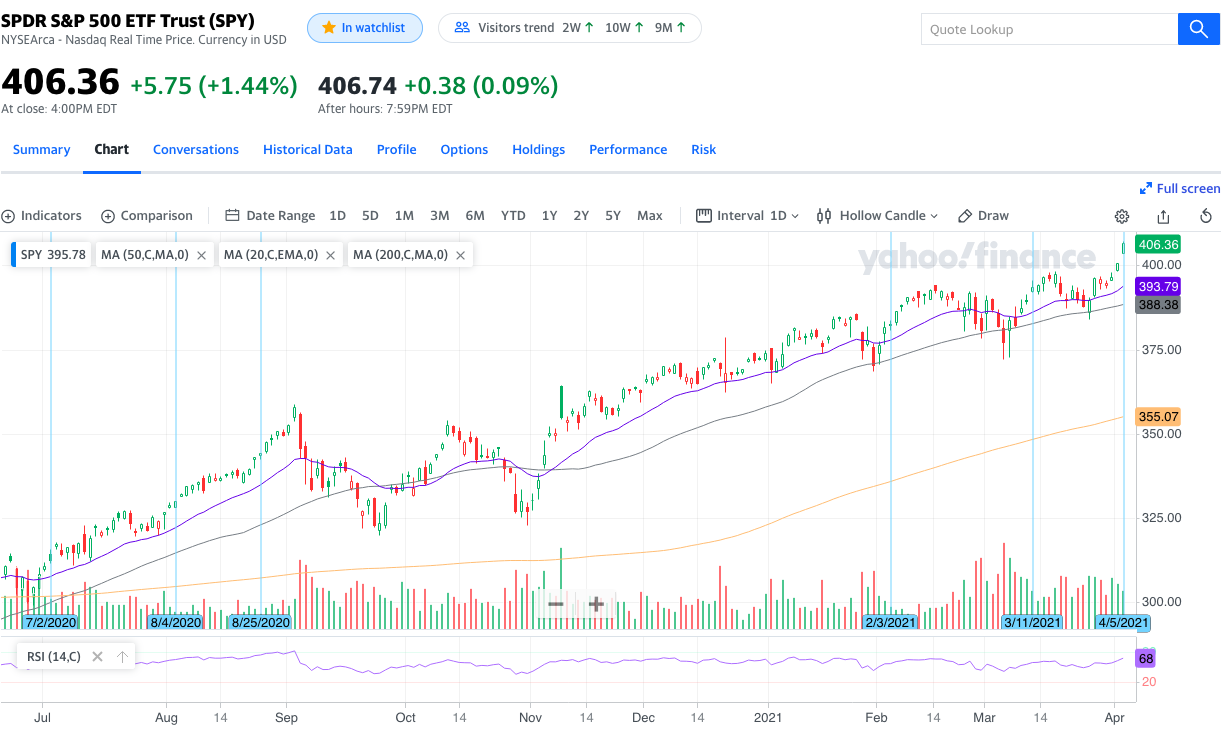Open the Draw pencil tool
Image resolution: width=1230 pixels, height=734 pixels.
tap(983, 216)
